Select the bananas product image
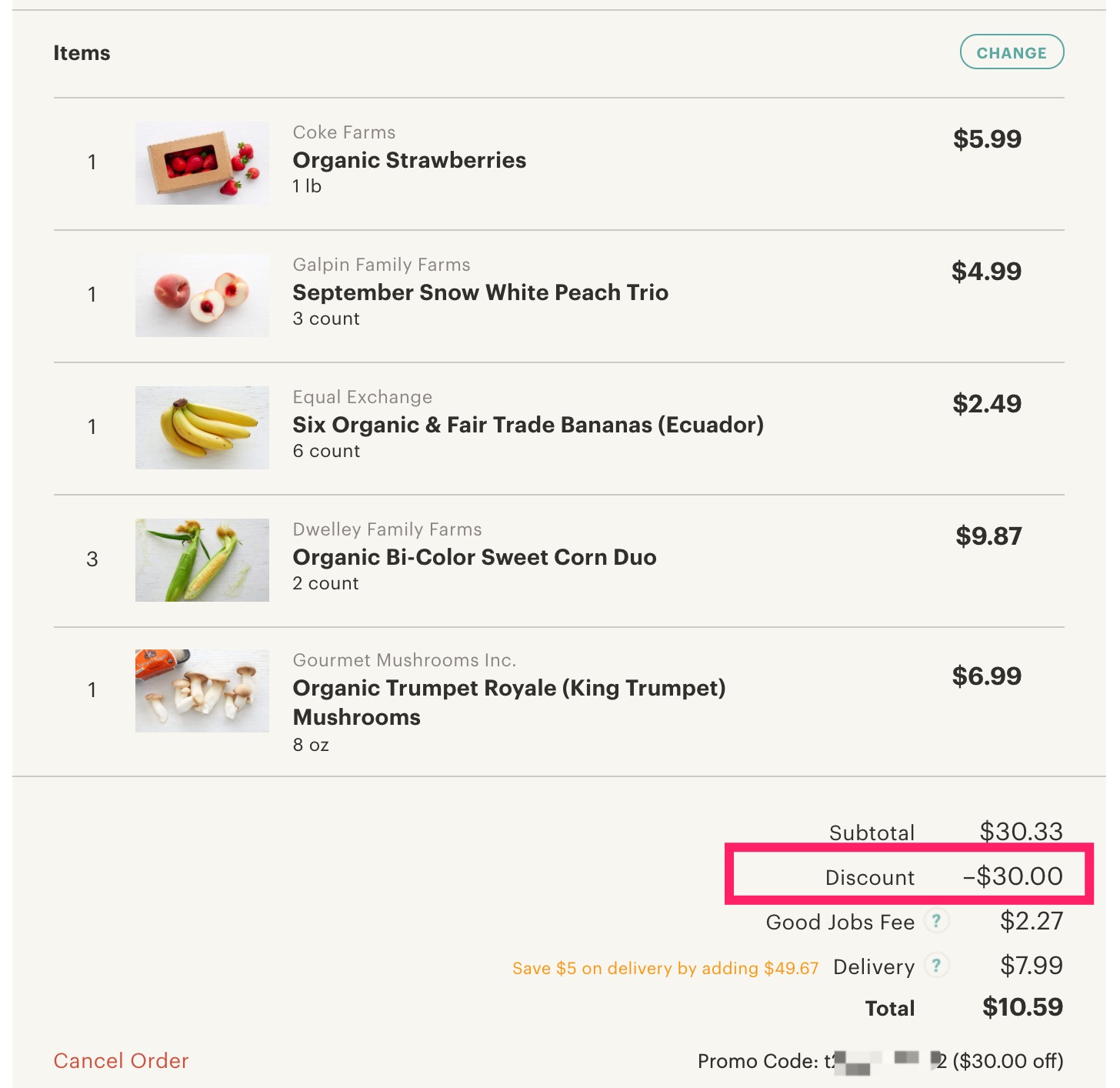 [202, 427]
